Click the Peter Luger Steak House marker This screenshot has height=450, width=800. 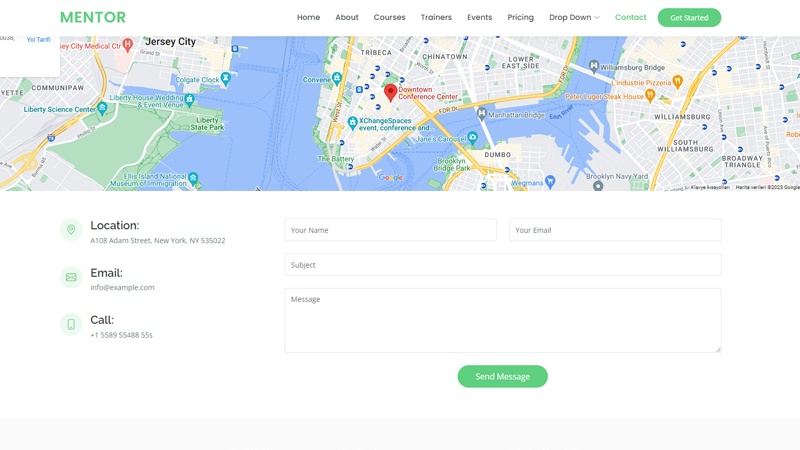coord(650,95)
